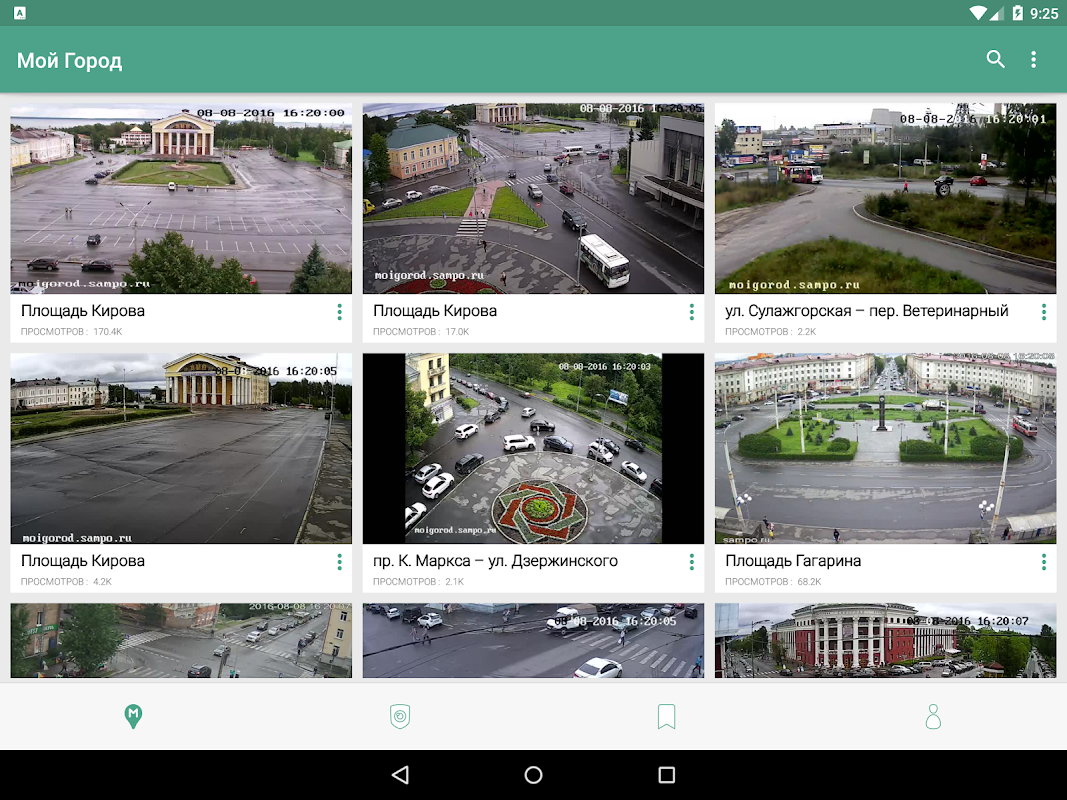Image resolution: width=1067 pixels, height=800 pixels.
Task: Click the ПРОСМОТРОВ: 2.1K label
Action: point(418,582)
